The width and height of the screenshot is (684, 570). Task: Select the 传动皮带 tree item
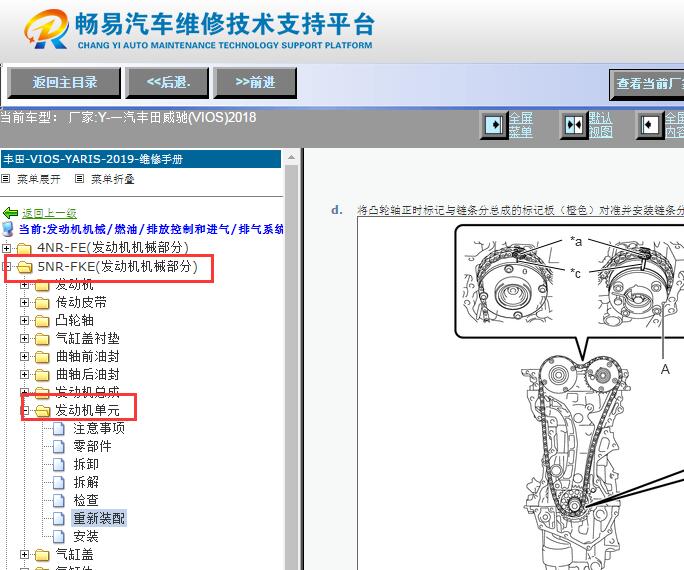point(81,302)
